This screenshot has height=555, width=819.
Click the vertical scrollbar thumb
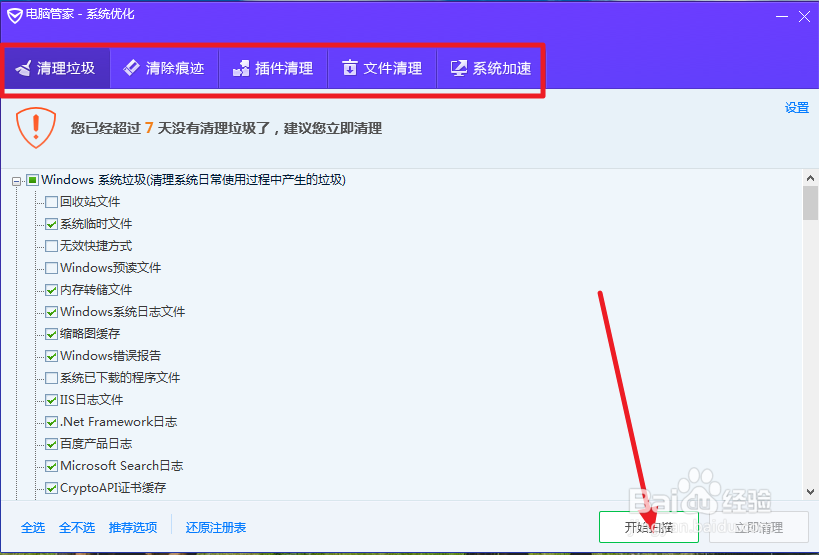(x=810, y=203)
